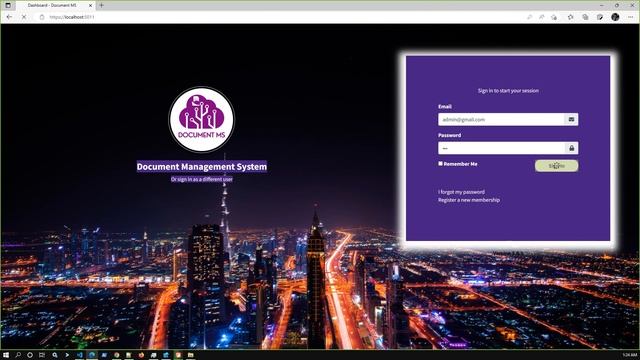Open the browser Settings and more menu
The width and height of the screenshot is (640, 360).
(x=631, y=17)
